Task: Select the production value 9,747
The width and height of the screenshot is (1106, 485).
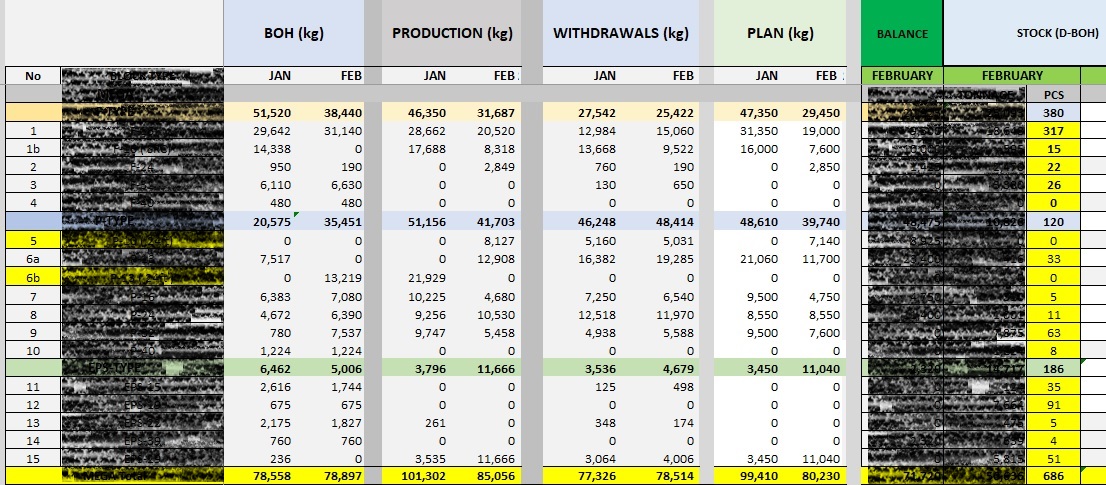Action: point(431,332)
